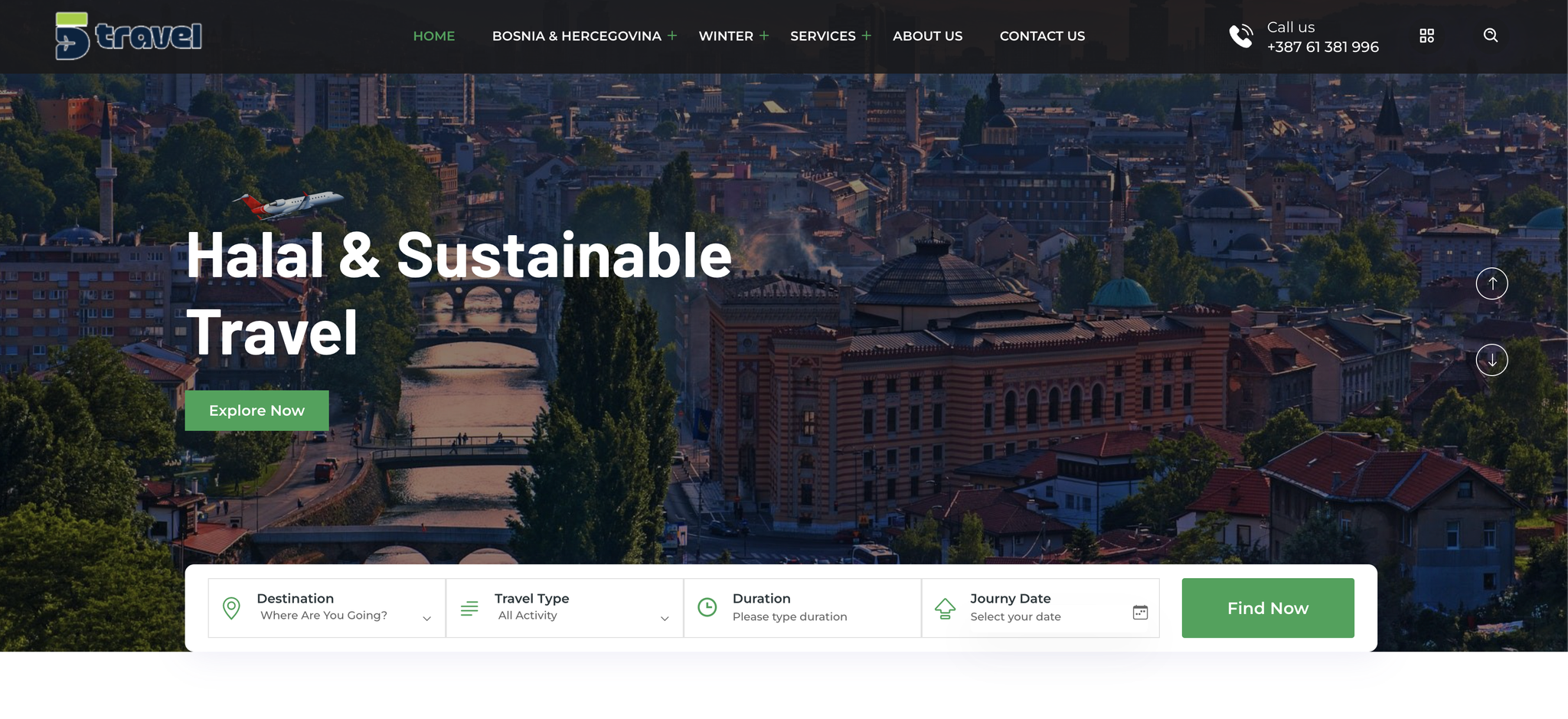Click the phone call icon
Screen dimensions: 1568x719
tap(1240, 36)
